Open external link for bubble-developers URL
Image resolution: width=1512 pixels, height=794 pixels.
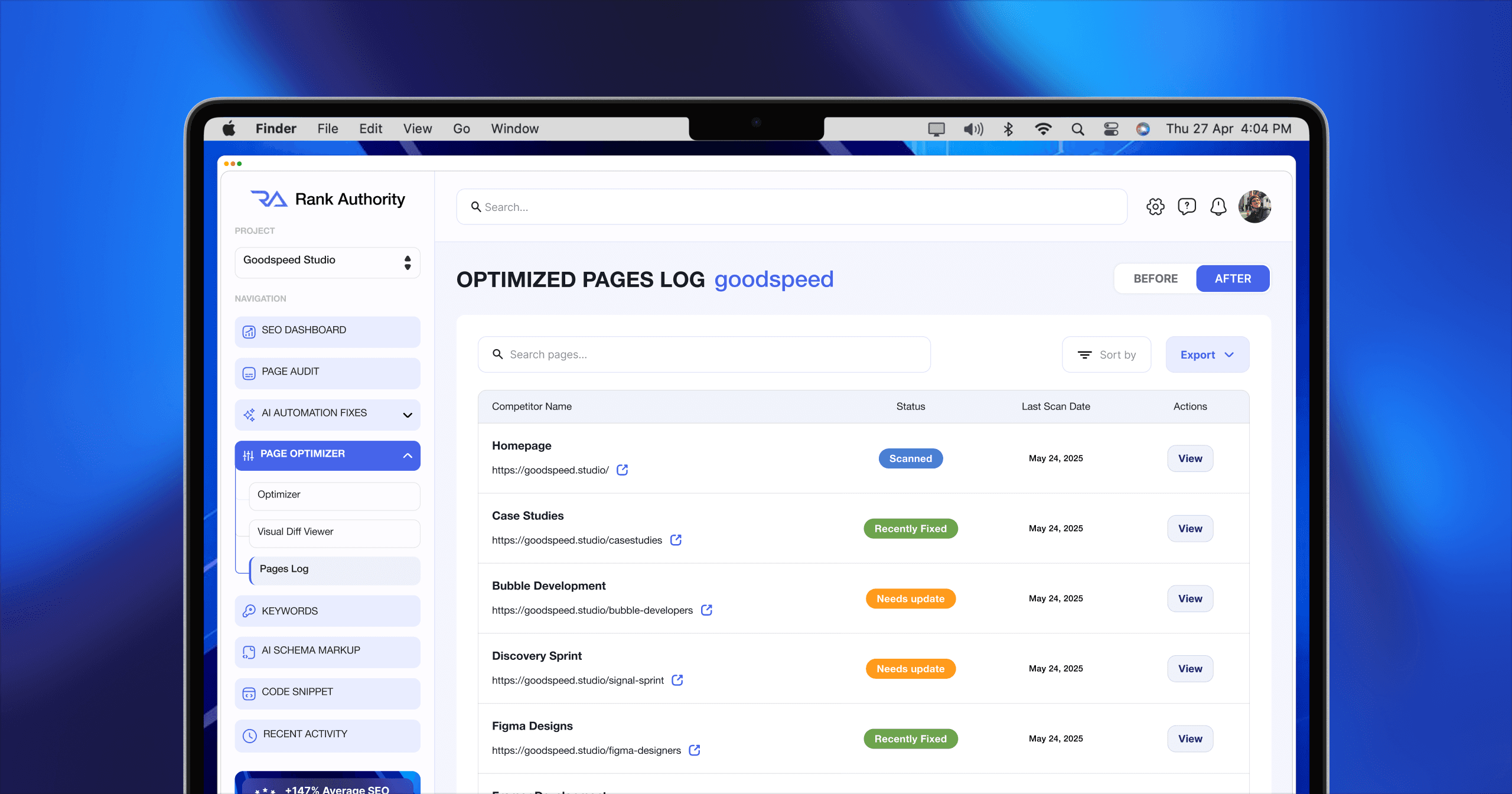pos(706,610)
